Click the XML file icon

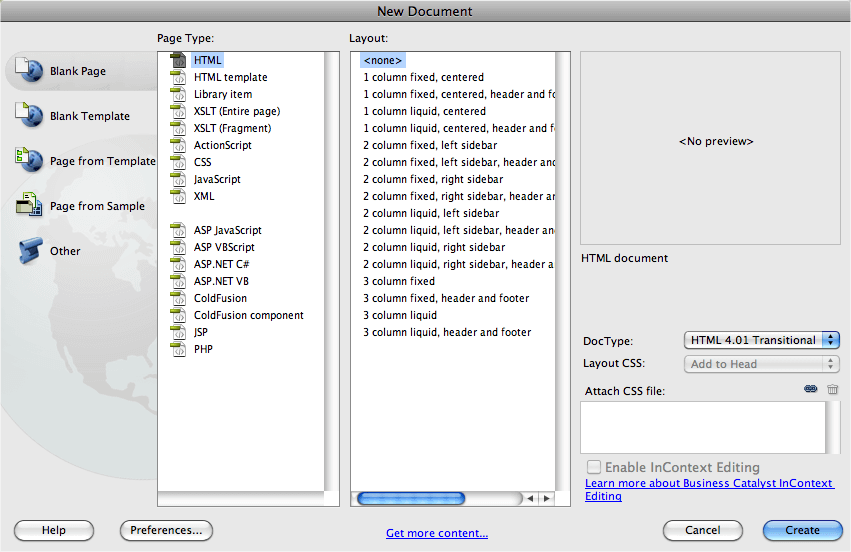(179, 196)
